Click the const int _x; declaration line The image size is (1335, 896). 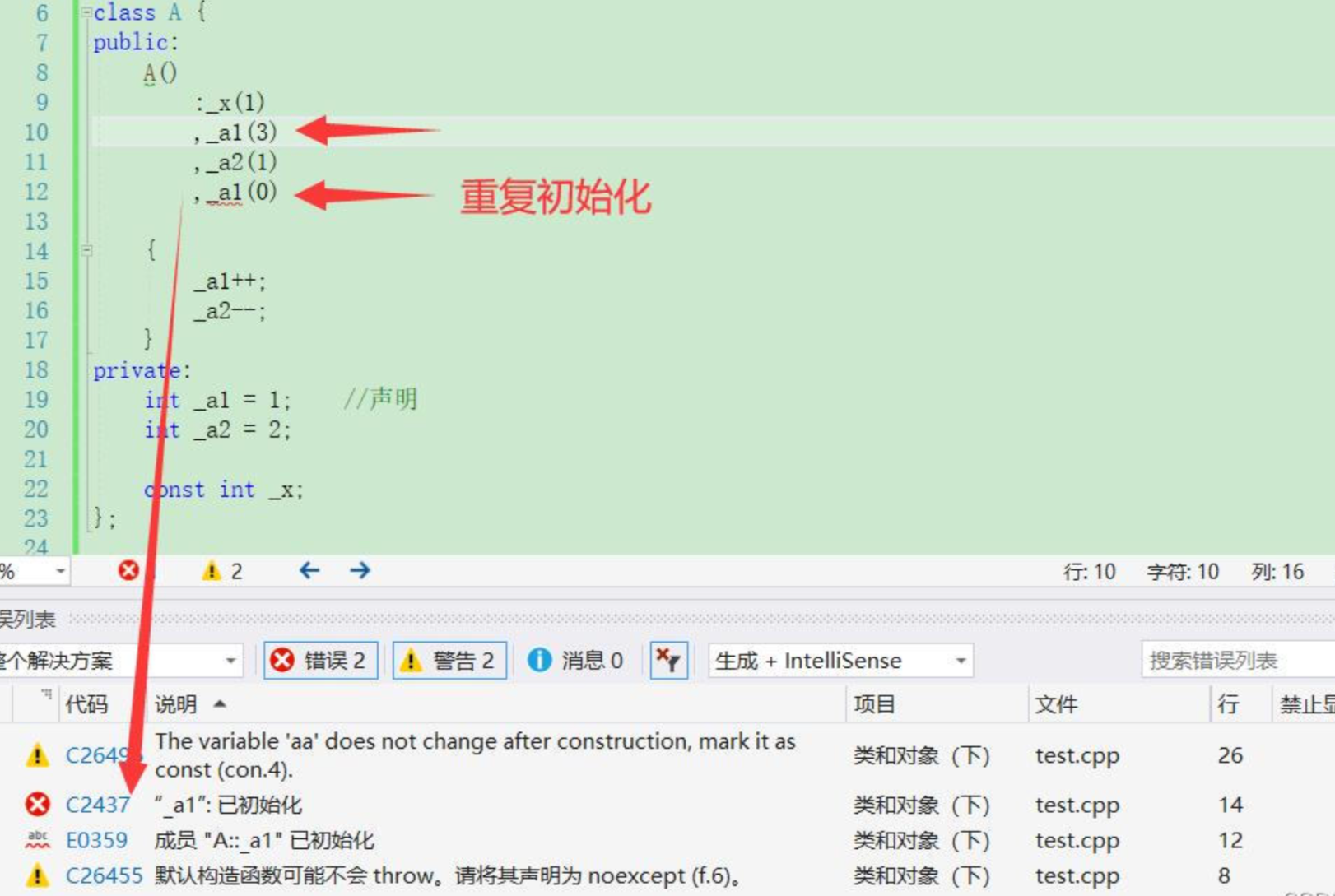pos(223,490)
